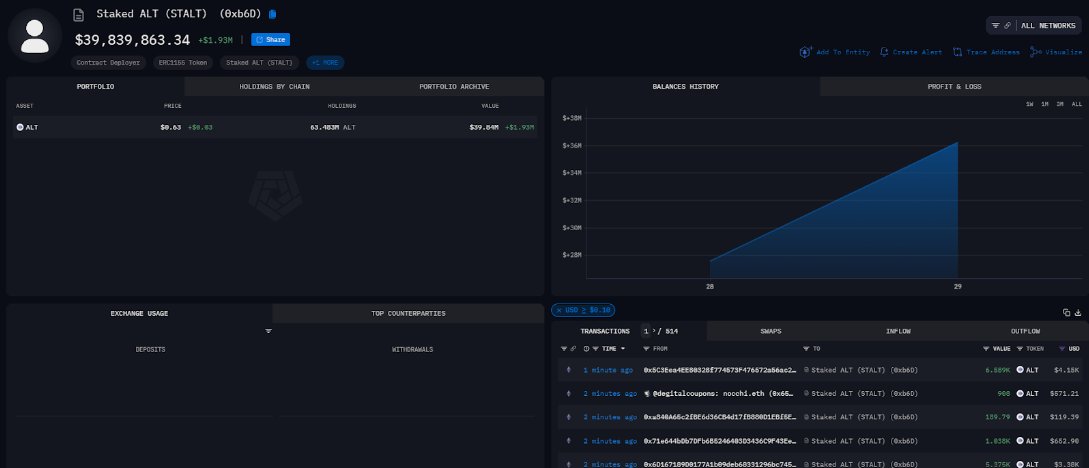Click Ethereum icon in the $4.15K row
The width and height of the screenshot is (1089, 468).
pyautogui.click(x=570, y=370)
